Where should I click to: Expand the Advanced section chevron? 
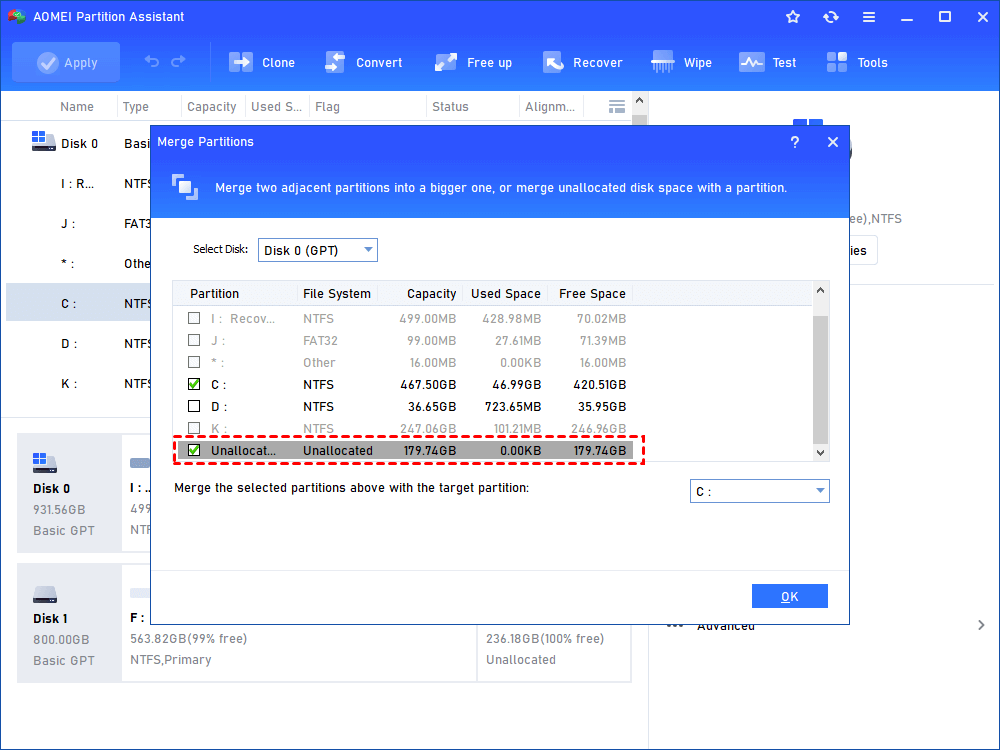point(981,625)
